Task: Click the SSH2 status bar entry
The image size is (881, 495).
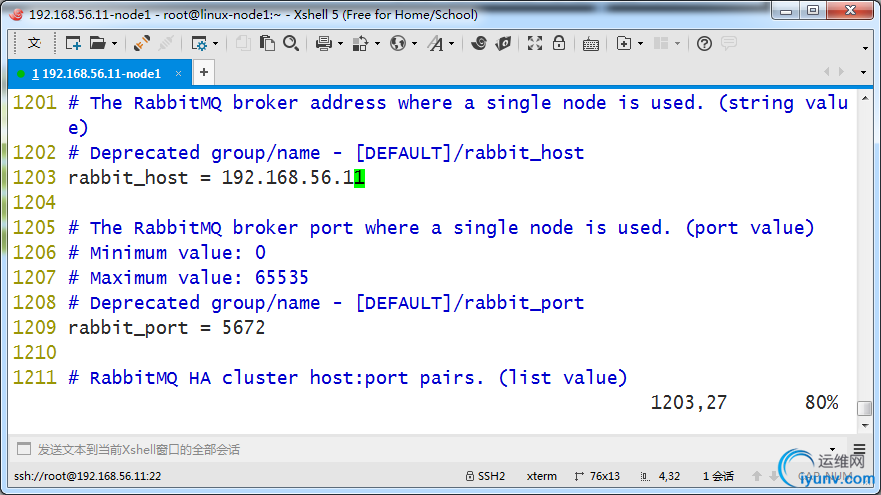Action: click(x=485, y=476)
